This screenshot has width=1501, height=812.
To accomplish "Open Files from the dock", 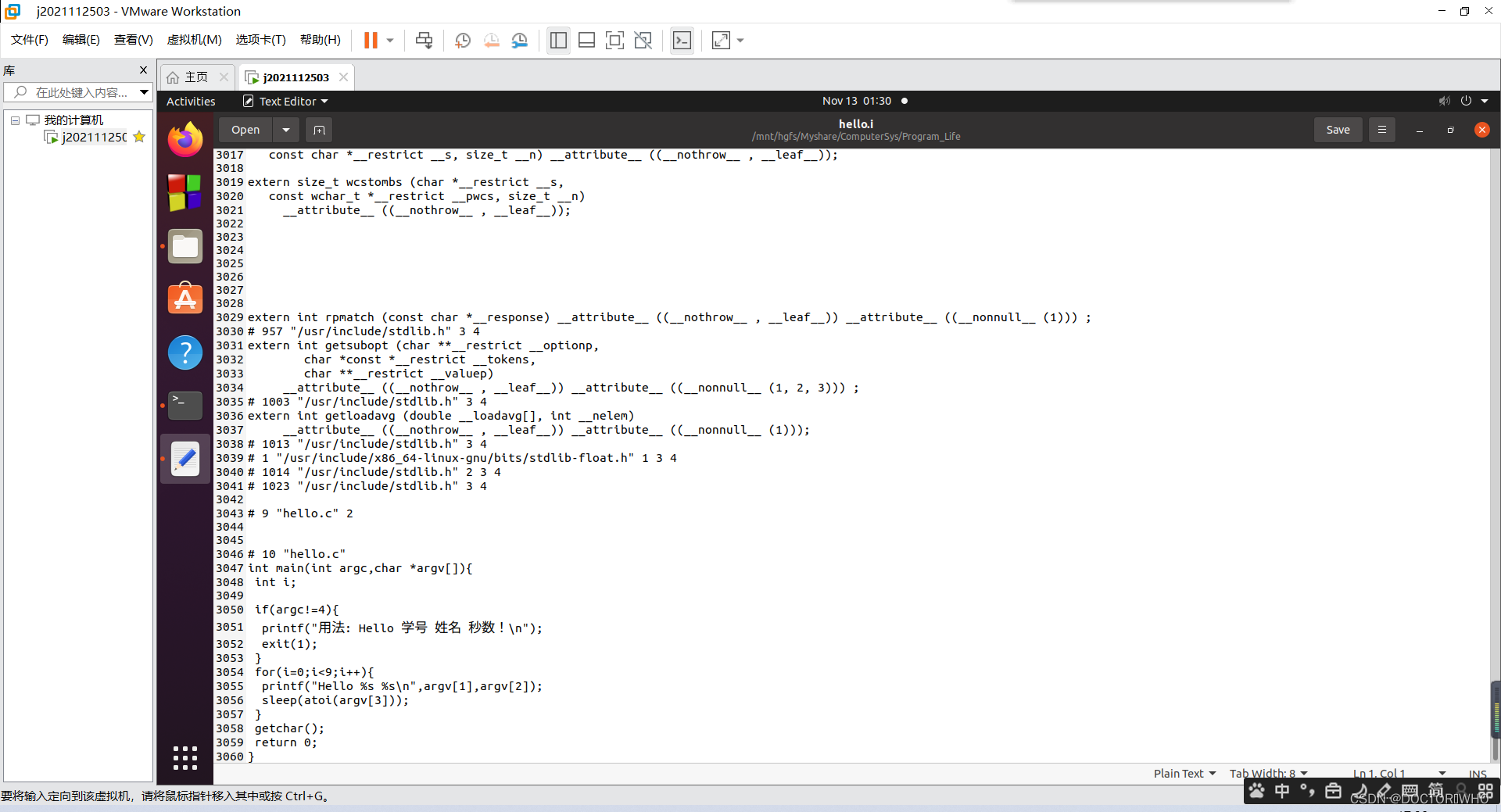I will (x=185, y=246).
